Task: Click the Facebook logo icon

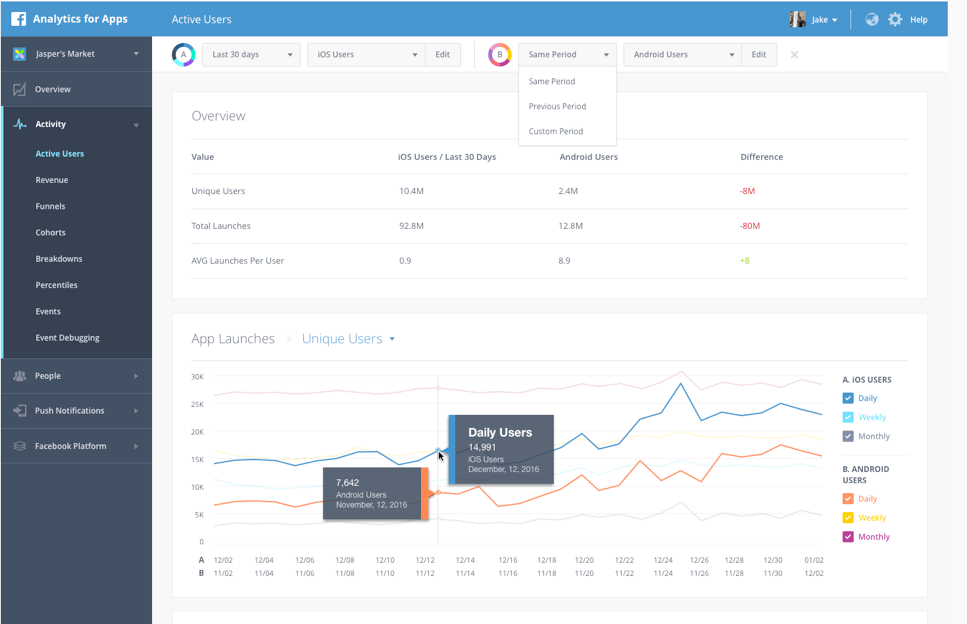Action: (19, 19)
